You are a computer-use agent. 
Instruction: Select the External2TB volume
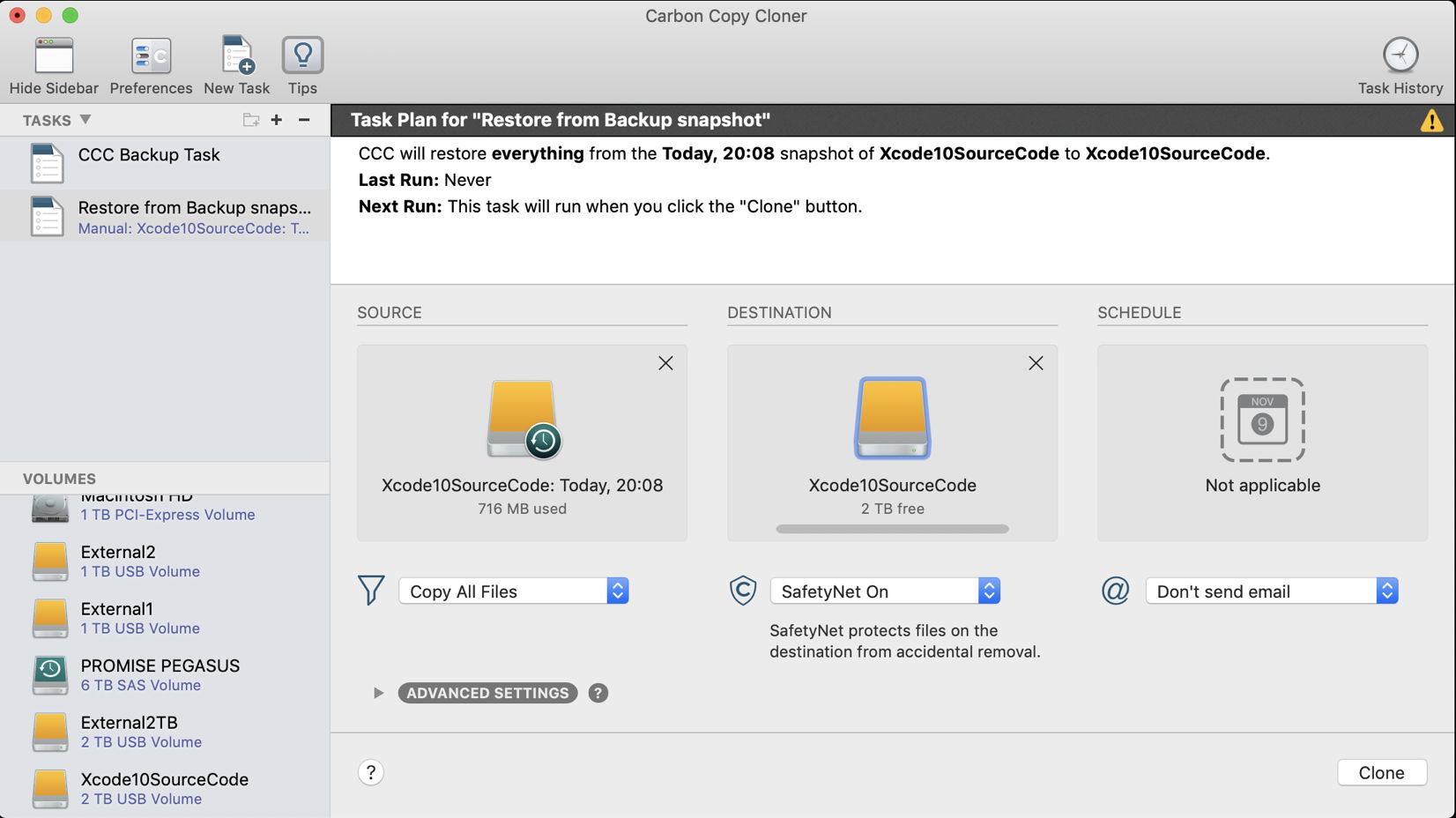165,732
